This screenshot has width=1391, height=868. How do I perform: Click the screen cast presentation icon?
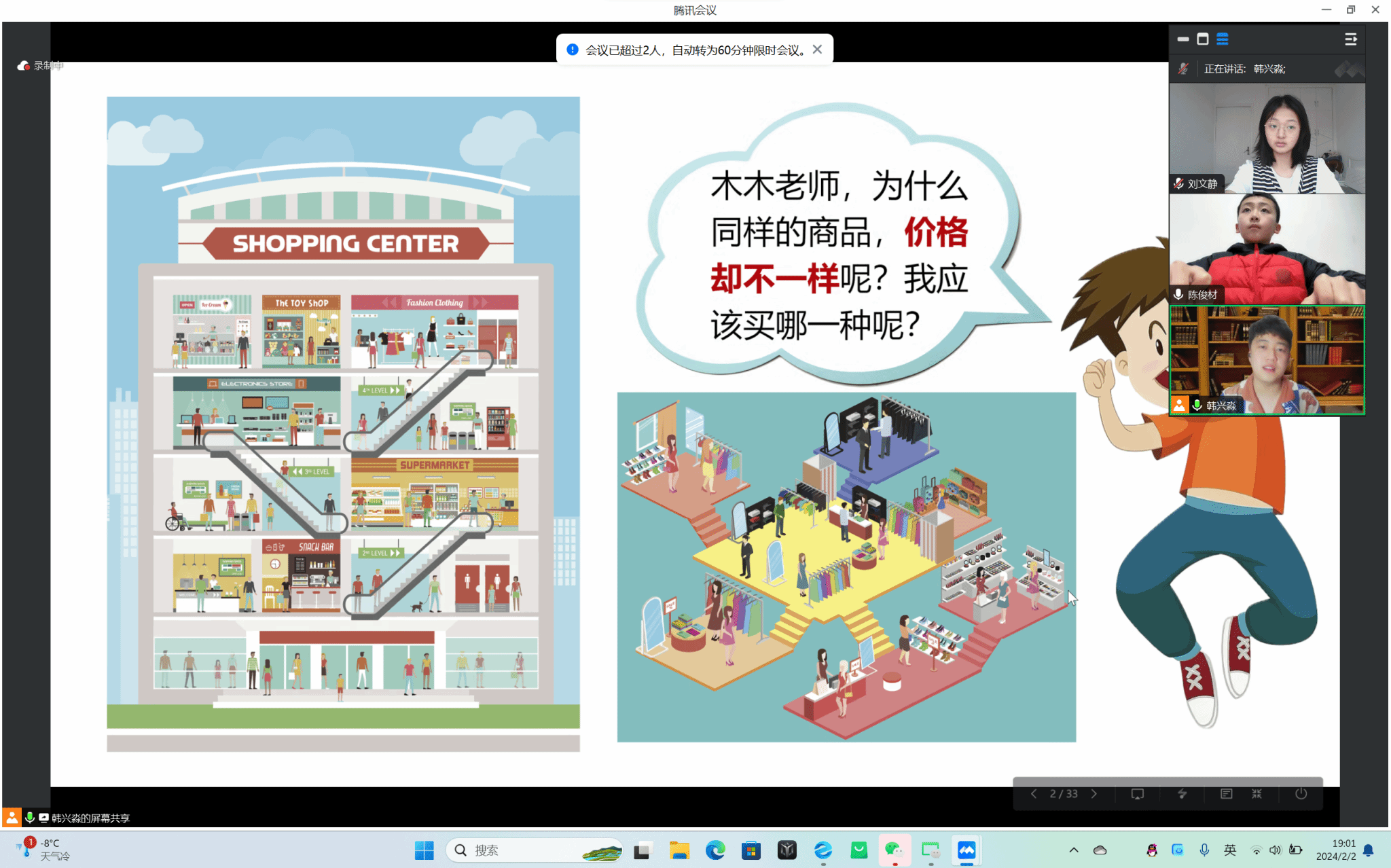(1138, 794)
